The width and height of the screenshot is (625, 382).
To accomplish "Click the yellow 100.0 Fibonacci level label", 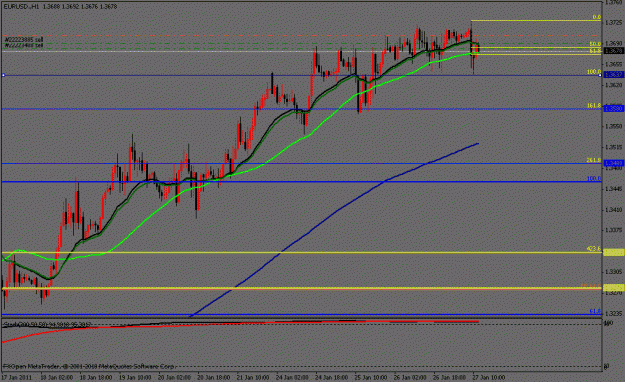I will [x=594, y=72].
